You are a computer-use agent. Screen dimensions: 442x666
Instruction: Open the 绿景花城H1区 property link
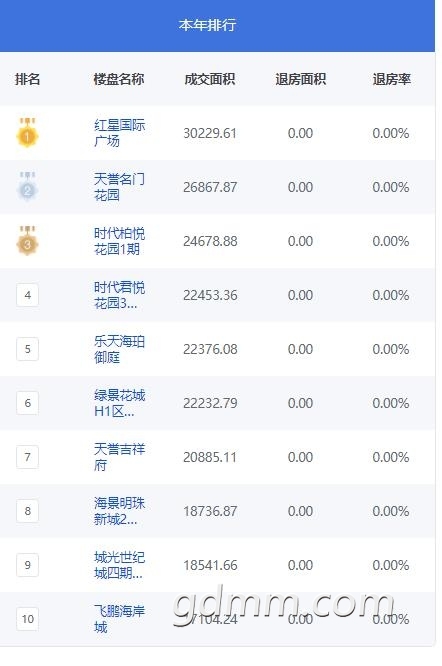119,403
